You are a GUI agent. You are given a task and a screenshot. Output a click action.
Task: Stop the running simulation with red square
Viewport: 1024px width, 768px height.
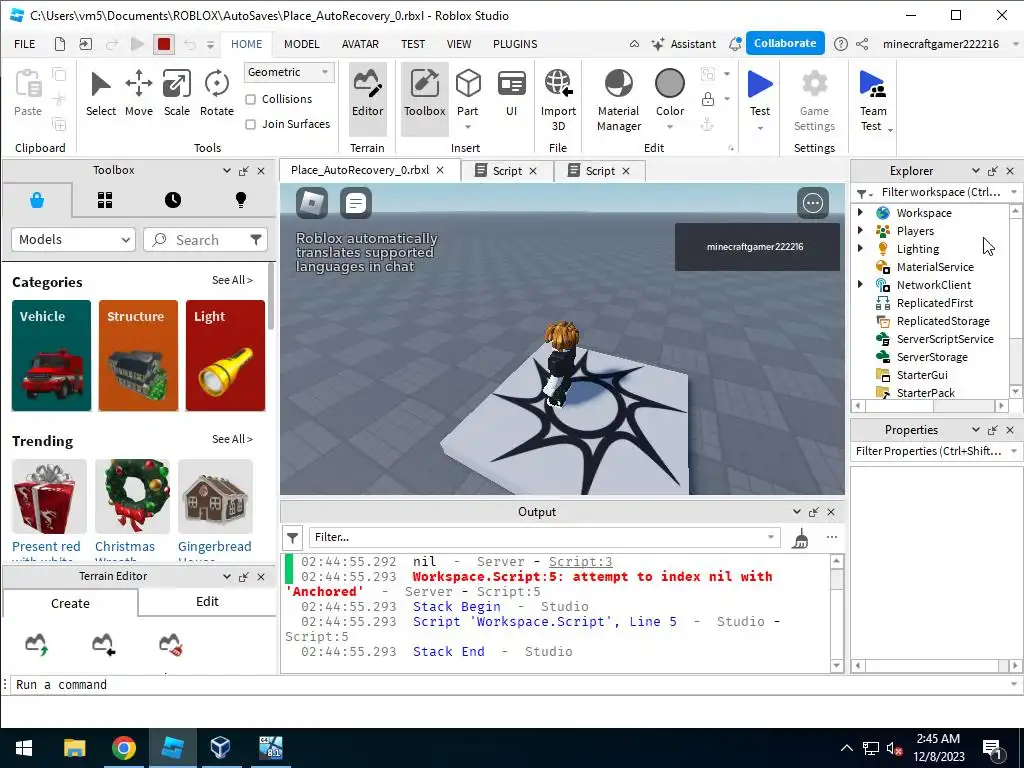pyautogui.click(x=164, y=44)
